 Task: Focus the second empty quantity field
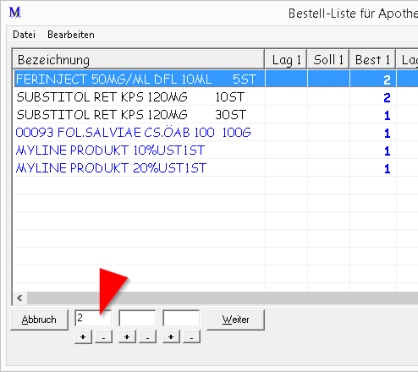pos(137,318)
